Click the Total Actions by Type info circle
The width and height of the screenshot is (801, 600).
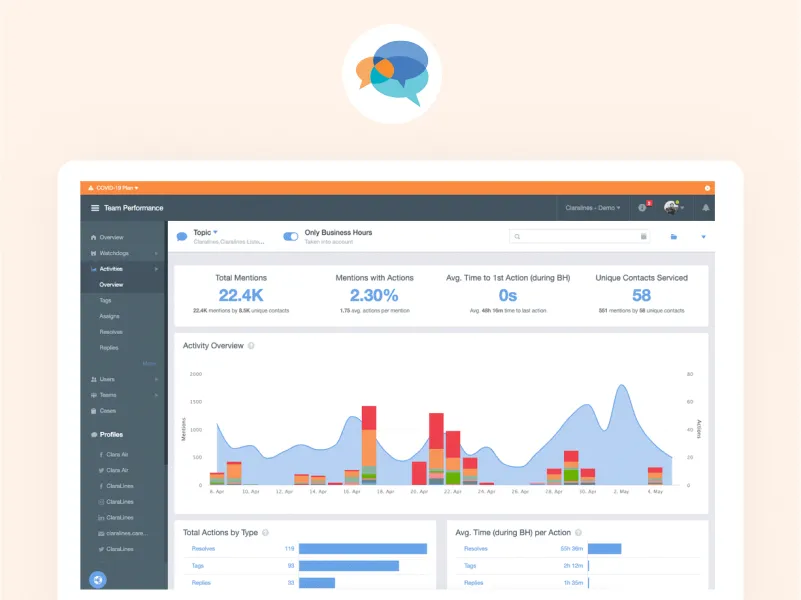[263, 532]
